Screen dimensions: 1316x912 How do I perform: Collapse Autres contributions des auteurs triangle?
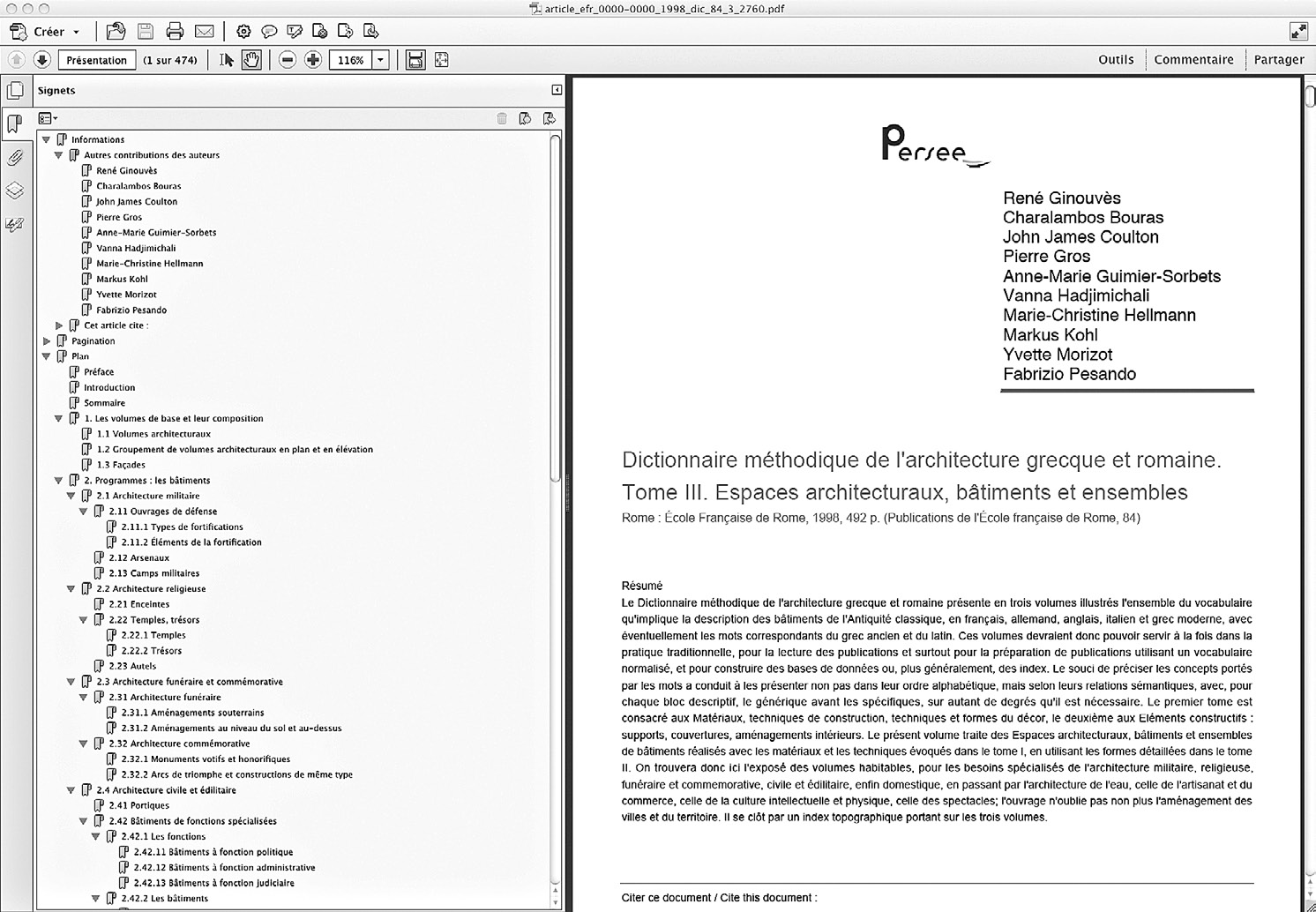click(x=58, y=155)
